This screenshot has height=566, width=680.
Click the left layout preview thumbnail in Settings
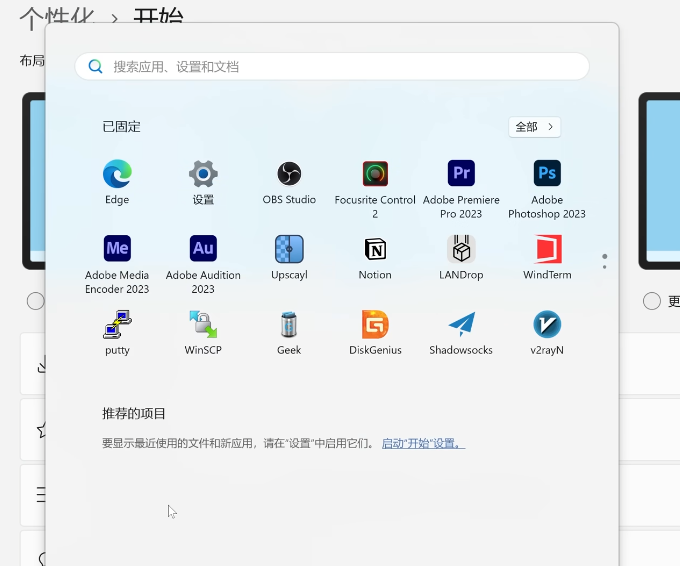(34, 181)
